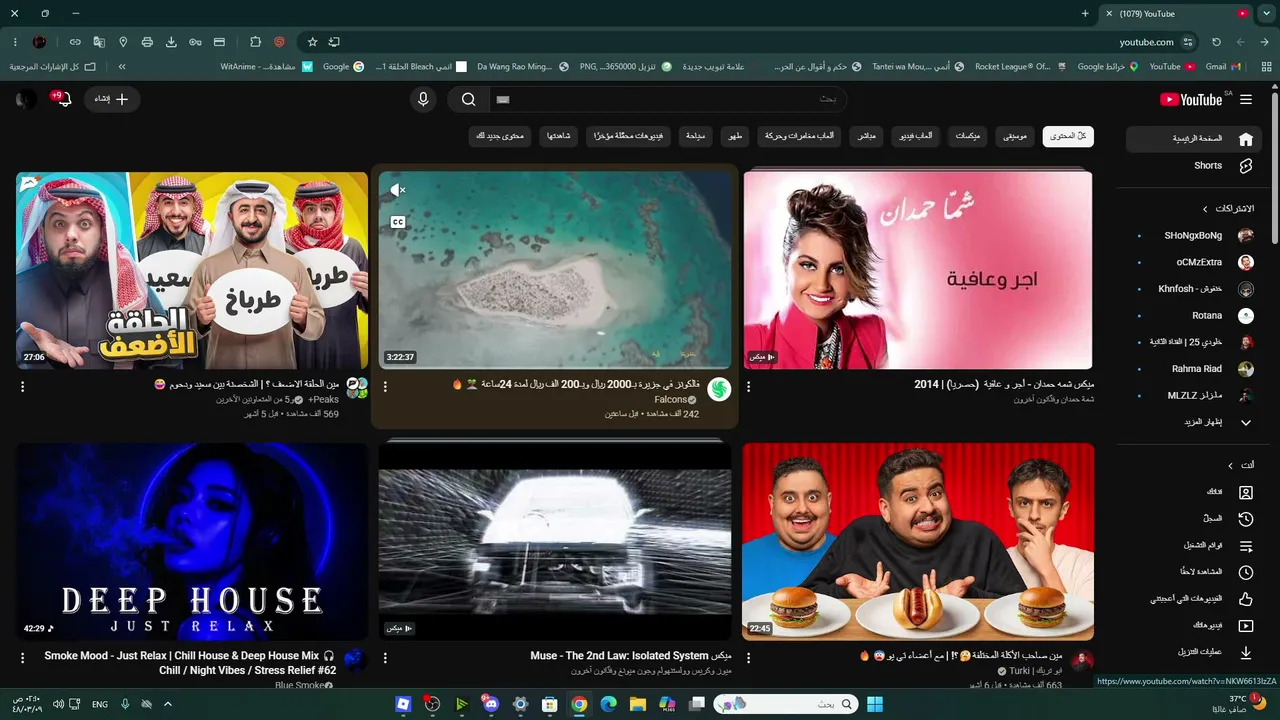Click the location pin icon in the toolbar
This screenshot has height=720, width=1280.
click(123, 42)
